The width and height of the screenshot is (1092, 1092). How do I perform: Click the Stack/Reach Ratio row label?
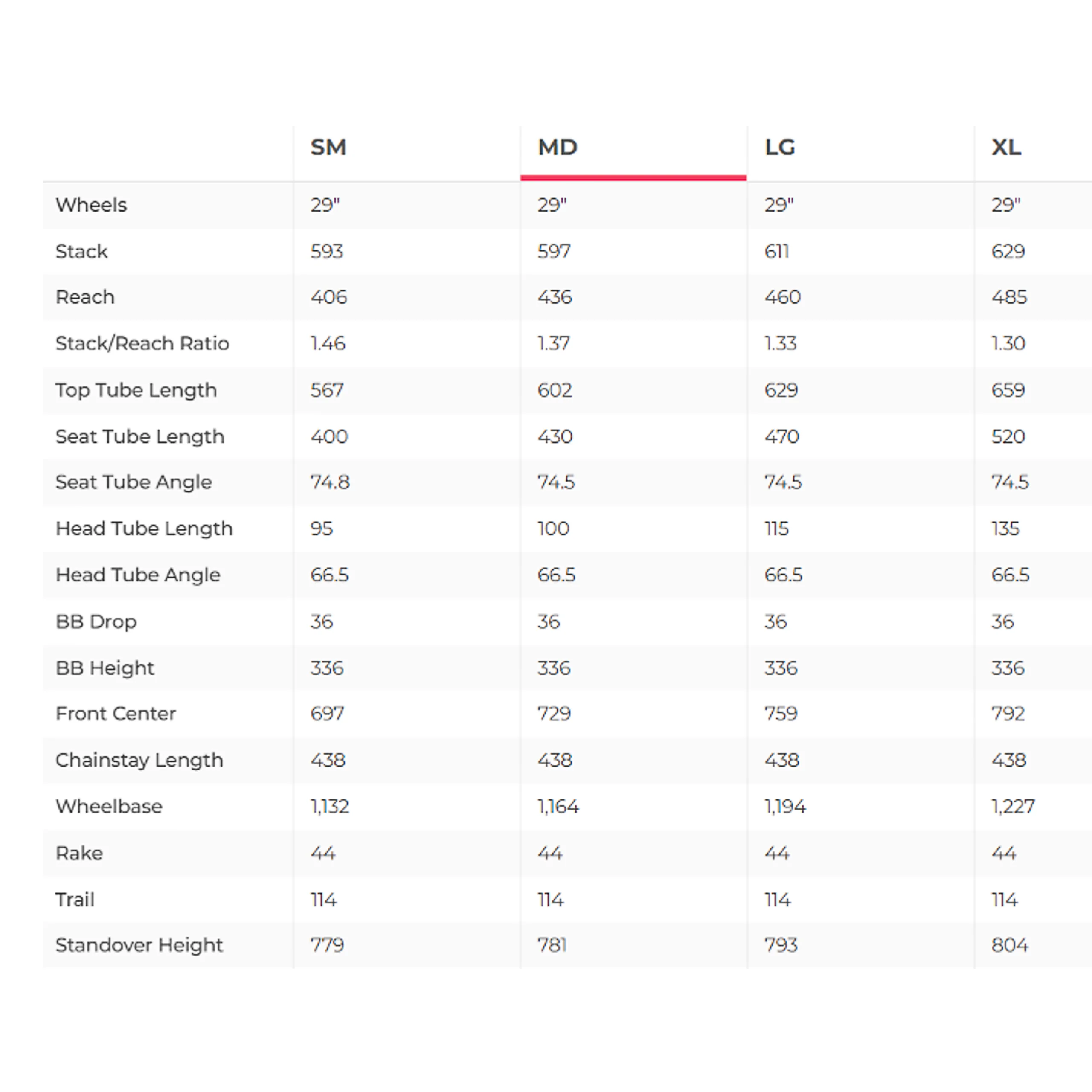click(x=142, y=343)
